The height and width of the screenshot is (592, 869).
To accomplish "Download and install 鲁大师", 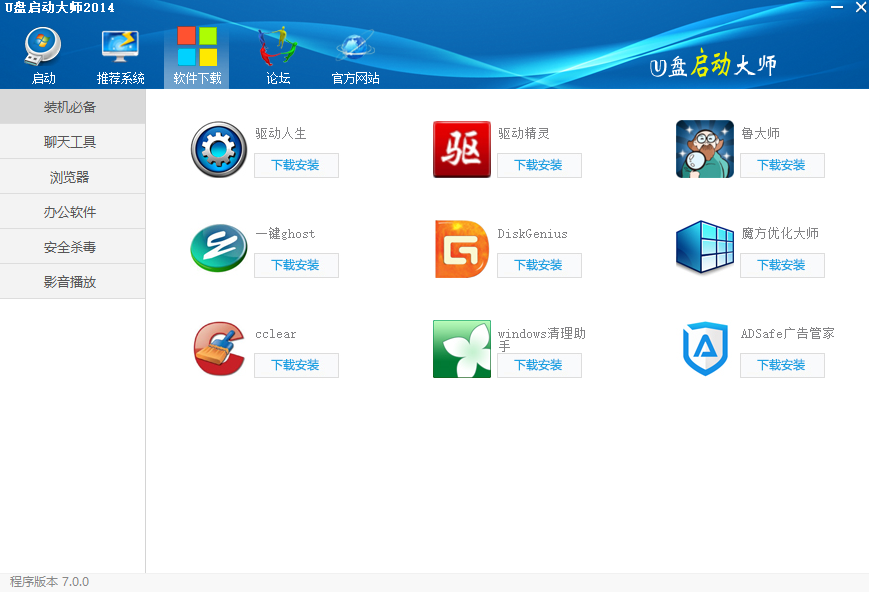I will pos(782,165).
